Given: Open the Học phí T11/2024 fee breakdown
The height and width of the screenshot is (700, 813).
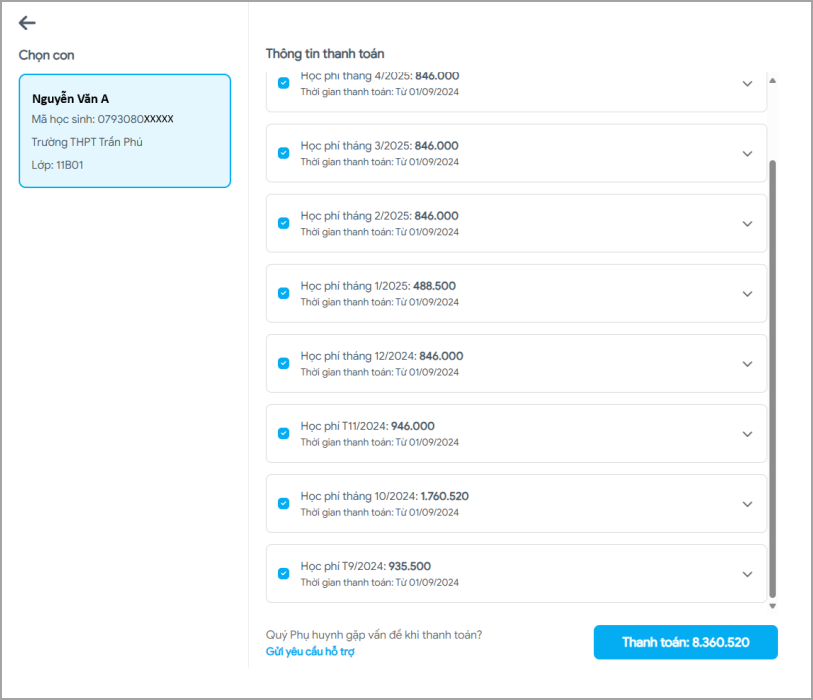Looking at the screenshot, I should [747, 434].
